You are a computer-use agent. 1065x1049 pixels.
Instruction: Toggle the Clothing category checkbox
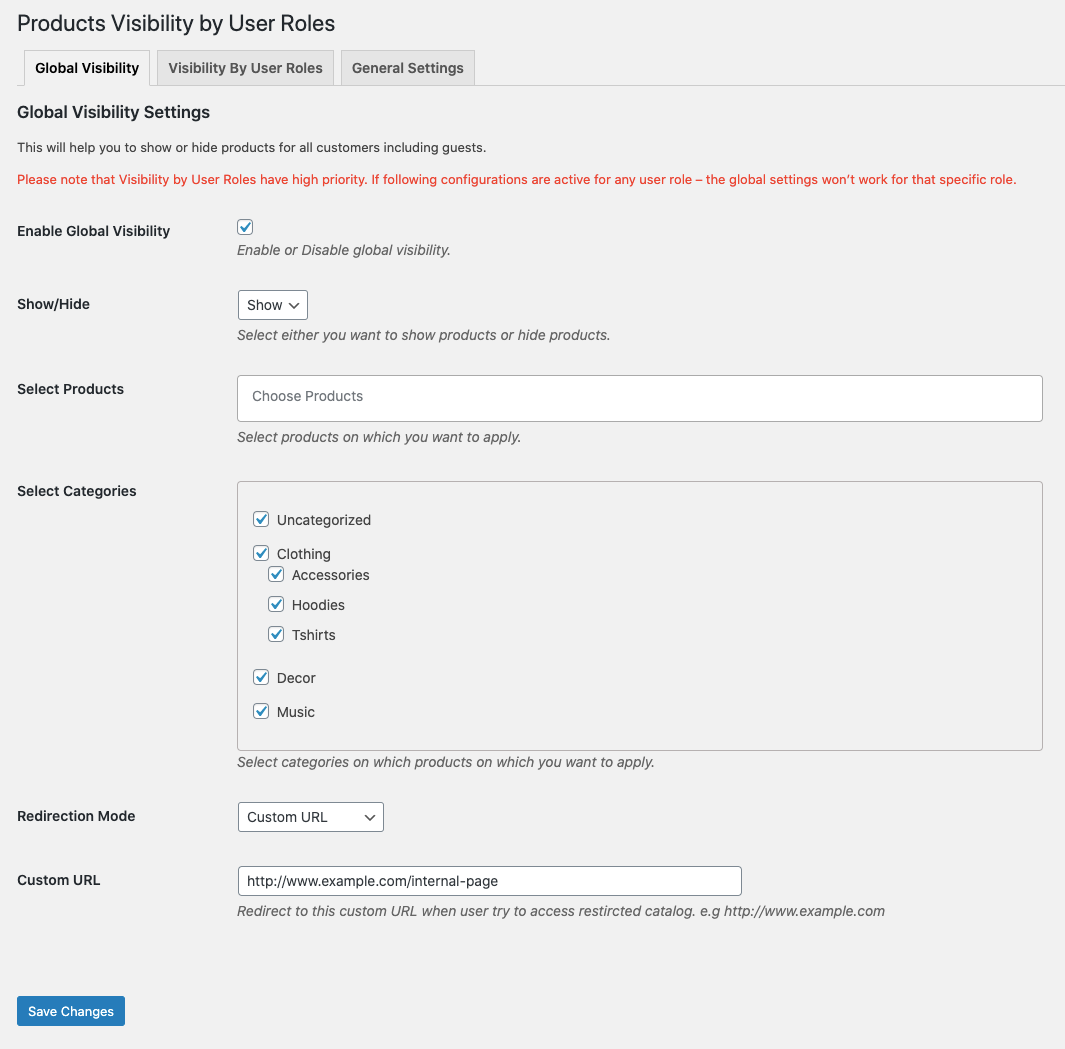click(x=261, y=553)
